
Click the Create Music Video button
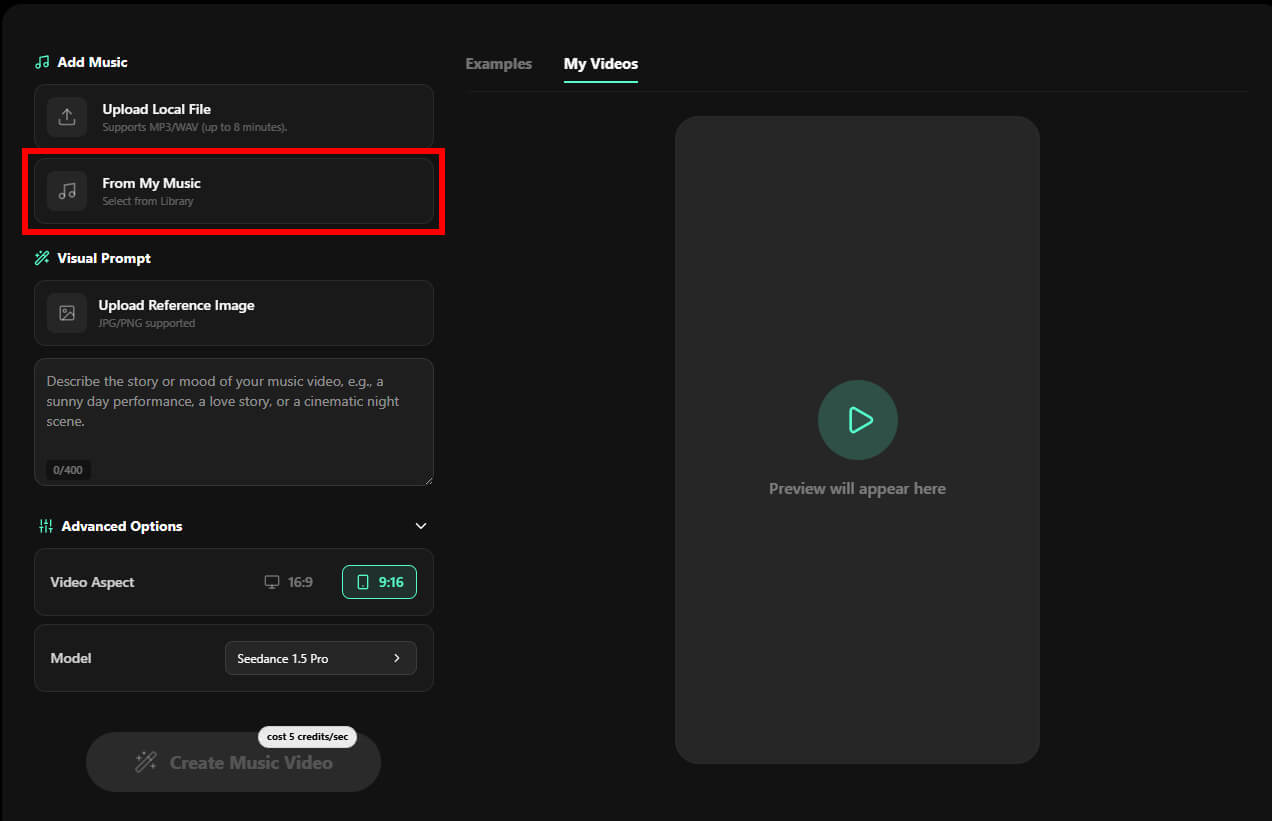pyautogui.click(x=234, y=762)
